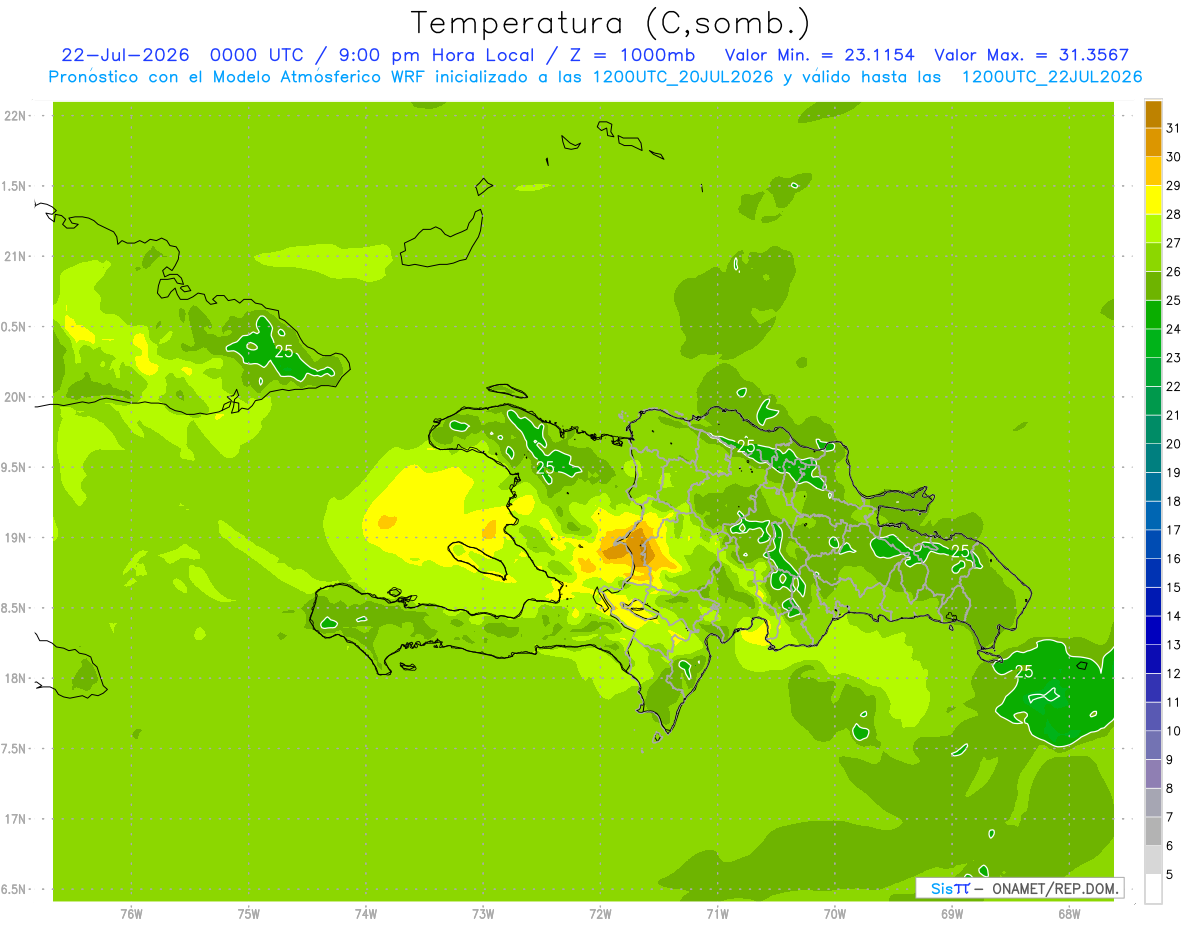Click the '25' contour label southeast near 68W
Image resolution: width=1200 pixels, height=927 pixels.
point(1024,671)
